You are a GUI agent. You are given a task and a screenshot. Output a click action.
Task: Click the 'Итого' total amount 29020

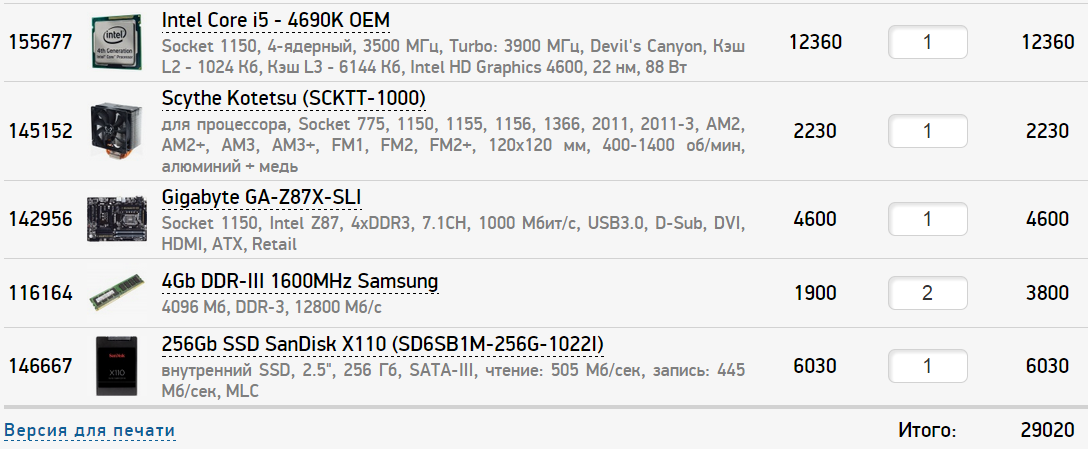tap(1047, 431)
